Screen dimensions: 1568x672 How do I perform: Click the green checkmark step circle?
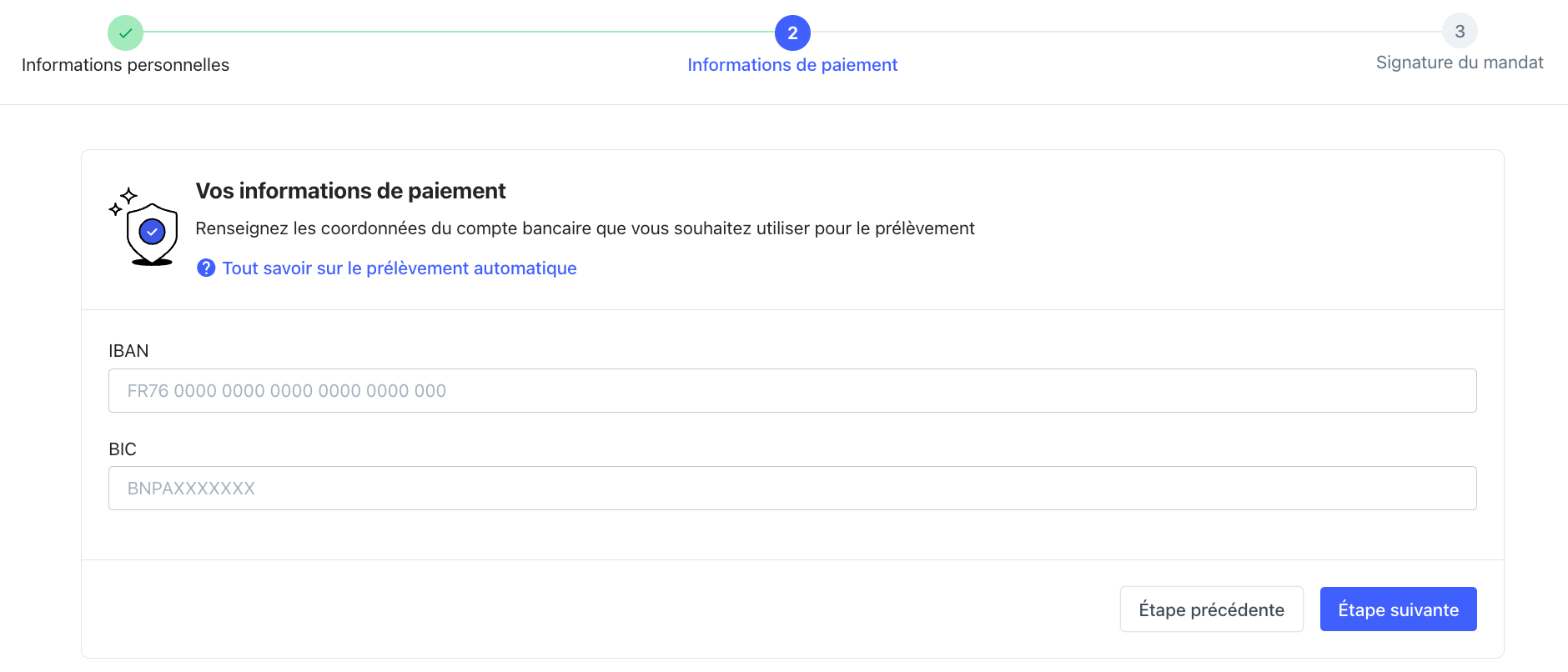[x=125, y=33]
